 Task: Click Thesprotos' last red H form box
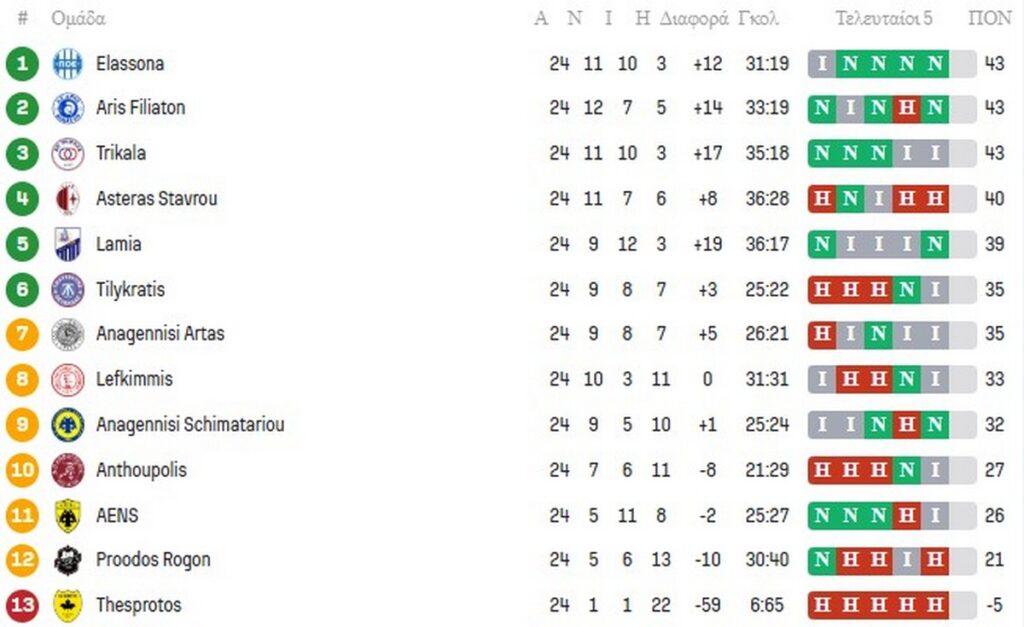coord(935,605)
